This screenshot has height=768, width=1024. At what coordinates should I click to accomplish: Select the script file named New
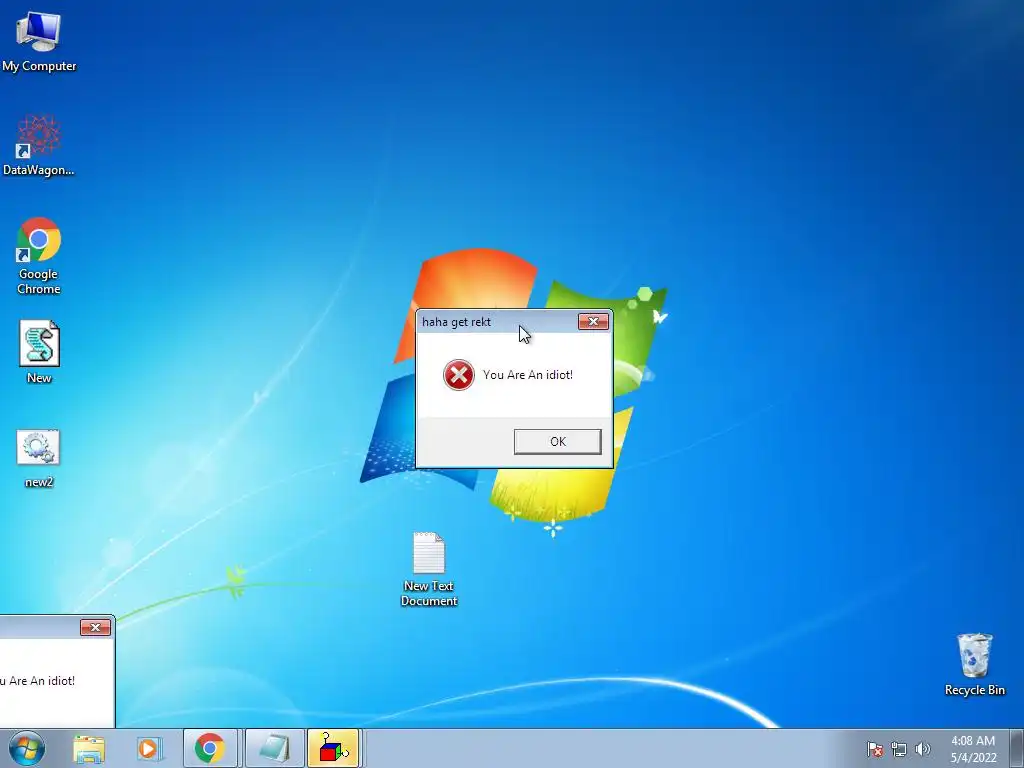[39, 352]
